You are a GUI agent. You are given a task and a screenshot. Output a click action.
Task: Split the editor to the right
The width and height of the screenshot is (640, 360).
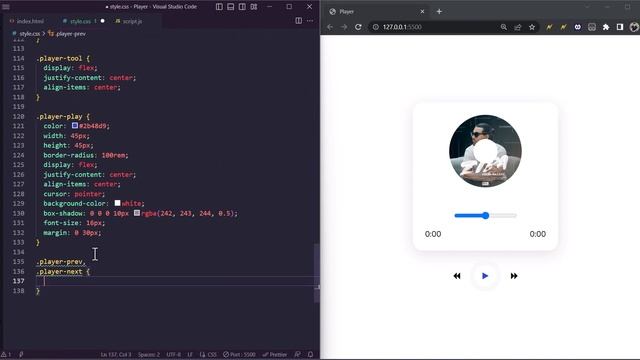click(x=298, y=21)
